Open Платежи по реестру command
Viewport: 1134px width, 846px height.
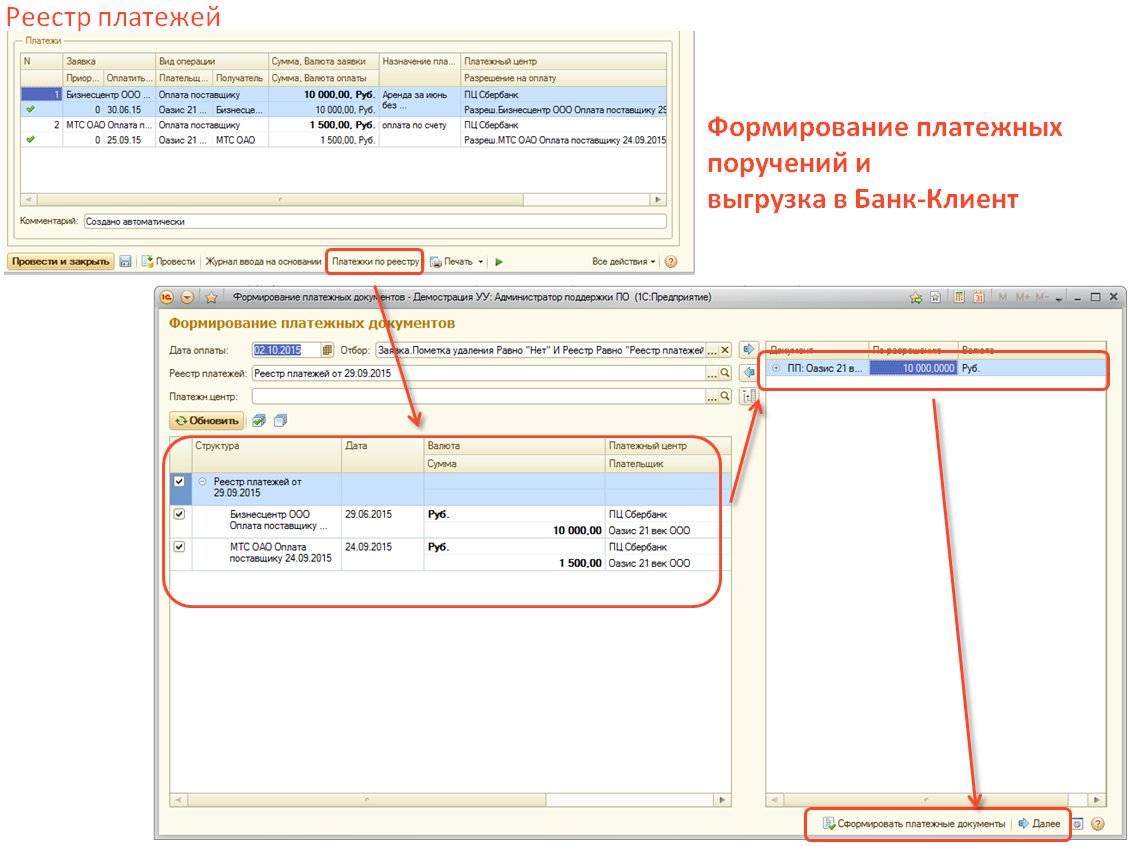pyautogui.click(x=375, y=262)
